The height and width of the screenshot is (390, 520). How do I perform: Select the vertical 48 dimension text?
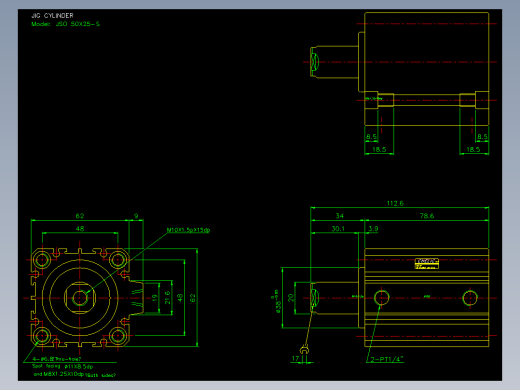click(180, 298)
